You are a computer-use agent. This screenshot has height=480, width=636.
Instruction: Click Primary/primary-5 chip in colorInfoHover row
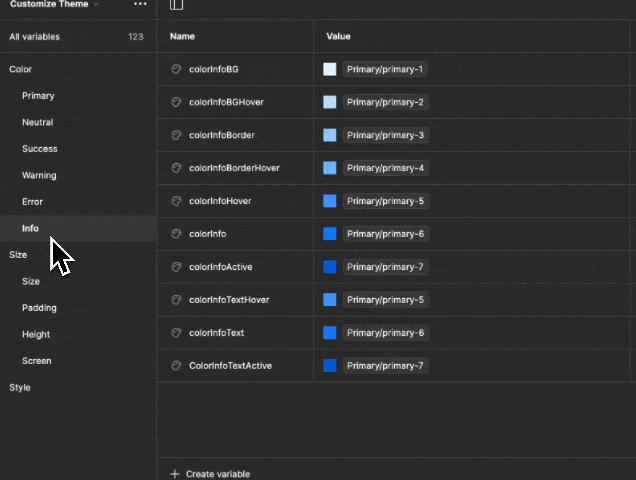(x=386, y=201)
